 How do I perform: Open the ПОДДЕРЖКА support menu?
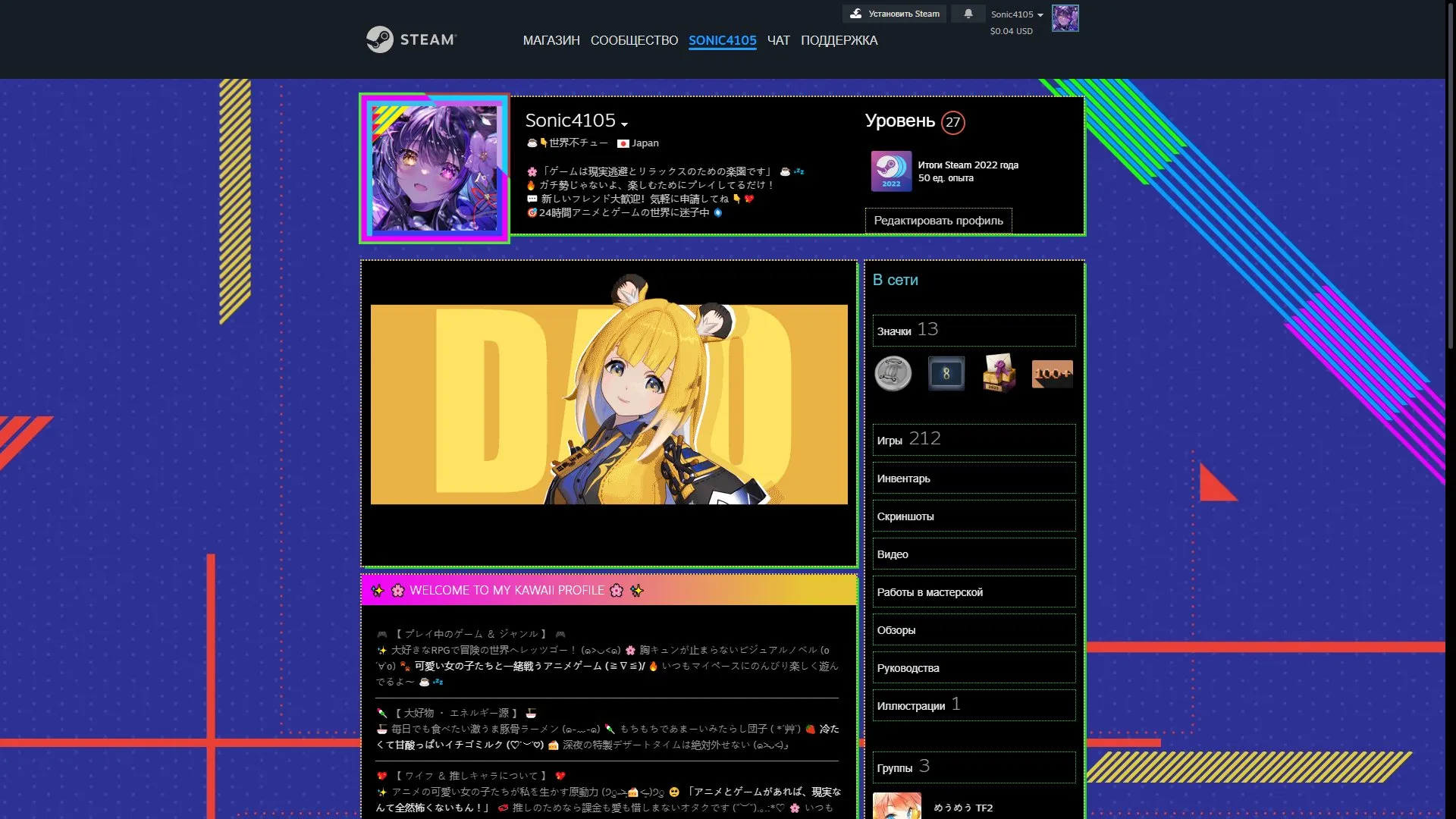(839, 41)
